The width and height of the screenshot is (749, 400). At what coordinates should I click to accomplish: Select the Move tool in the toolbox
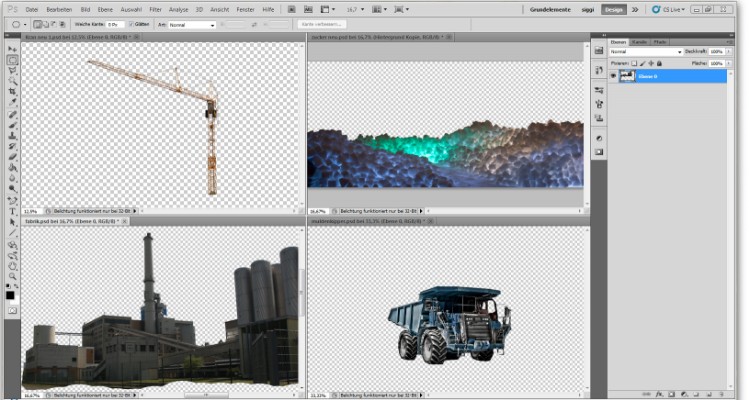click(x=12, y=49)
